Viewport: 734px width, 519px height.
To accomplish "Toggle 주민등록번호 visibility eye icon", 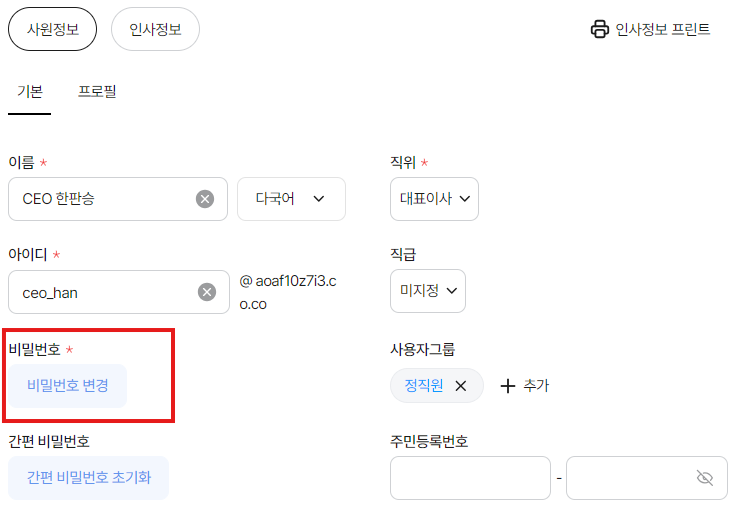I will pyautogui.click(x=705, y=479).
